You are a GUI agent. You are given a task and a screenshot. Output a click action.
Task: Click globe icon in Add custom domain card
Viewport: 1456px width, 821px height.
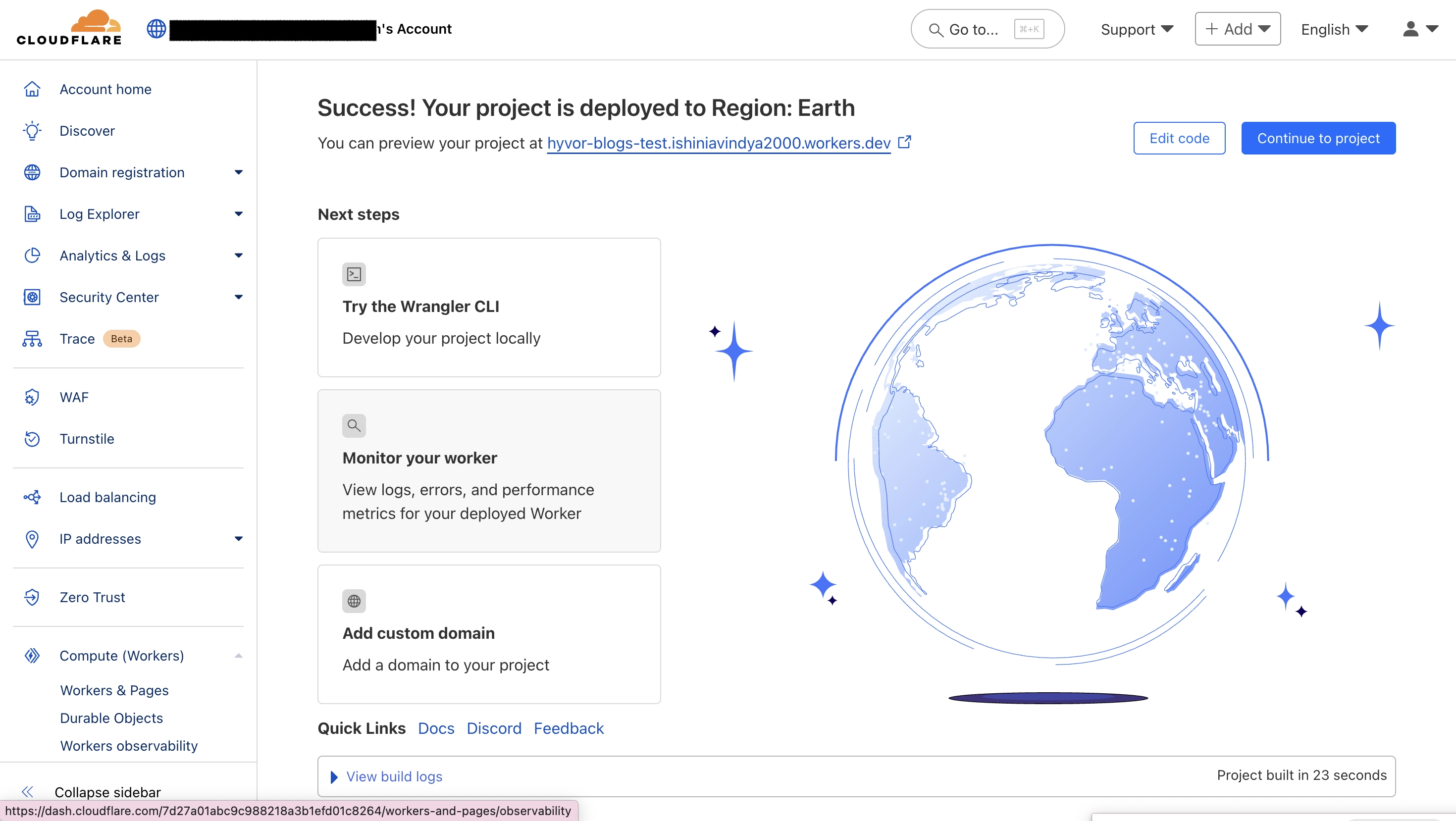click(x=354, y=601)
